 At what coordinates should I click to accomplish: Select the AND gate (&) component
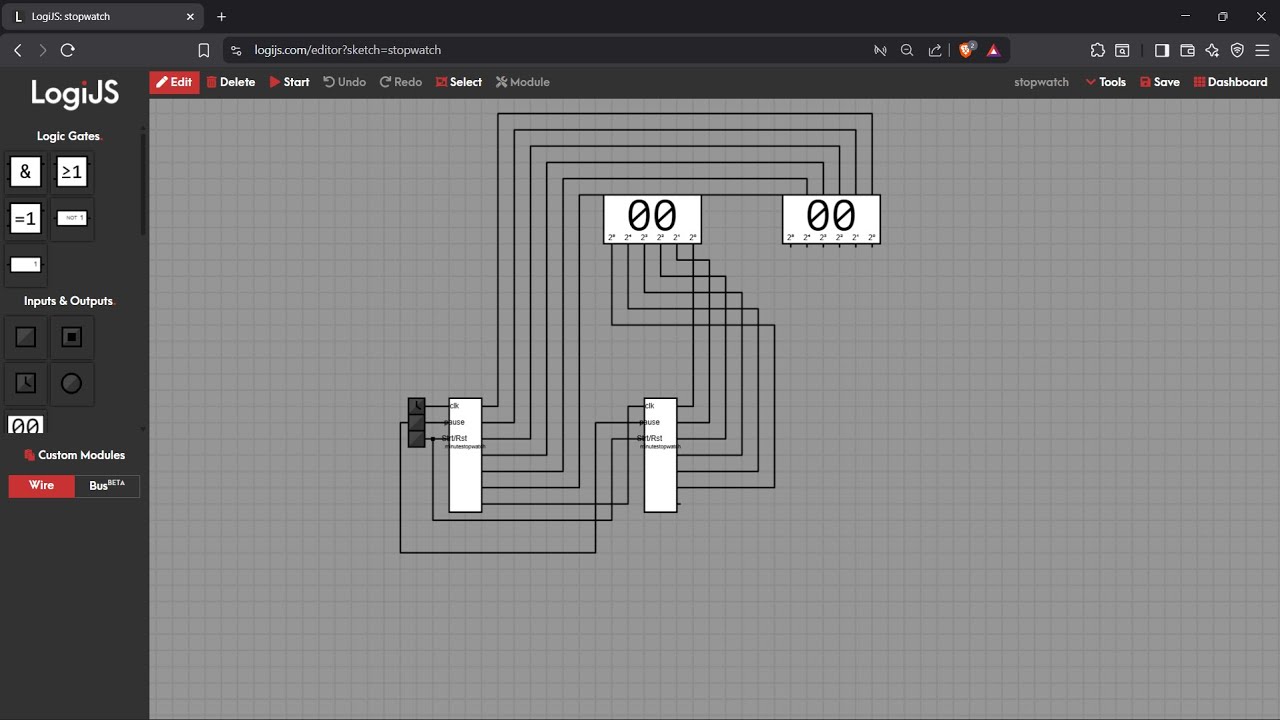pos(25,172)
